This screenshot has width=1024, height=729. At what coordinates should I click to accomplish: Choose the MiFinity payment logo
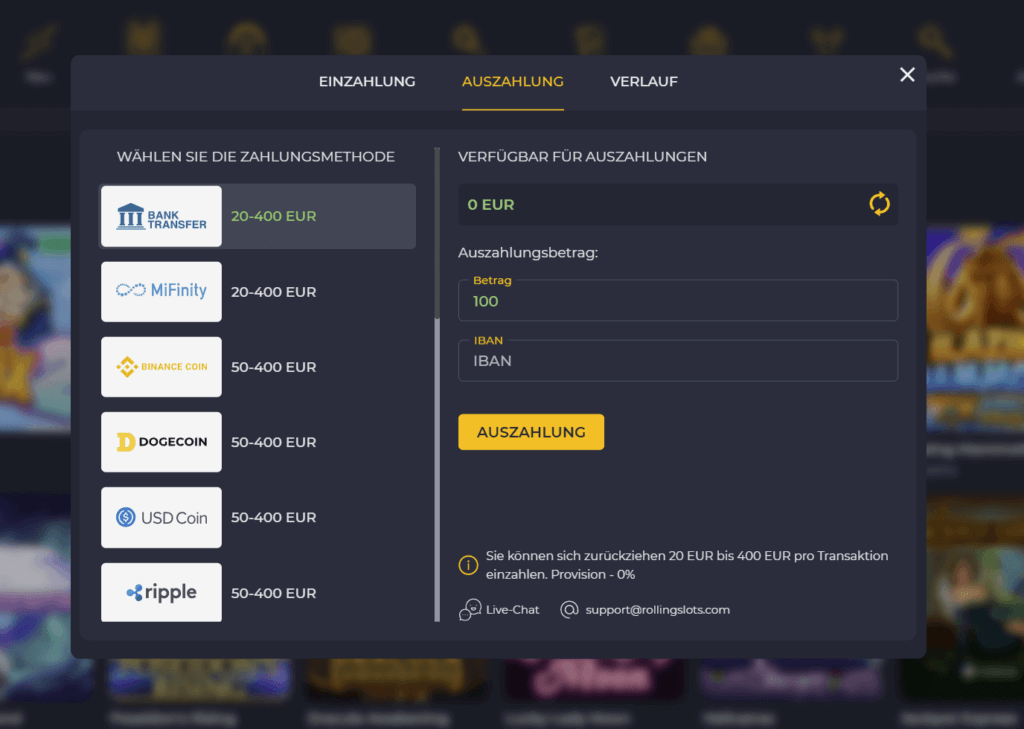(161, 291)
